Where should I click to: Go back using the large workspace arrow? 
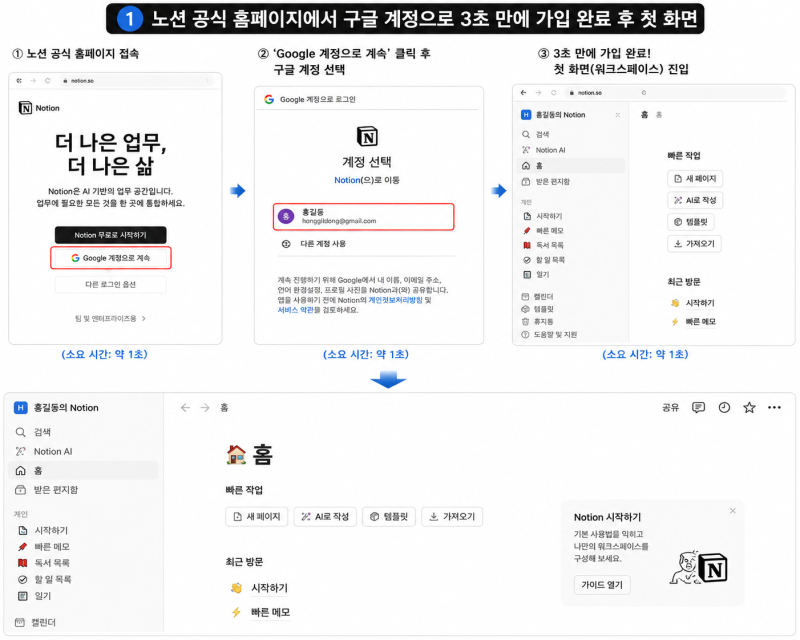(185, 408)
